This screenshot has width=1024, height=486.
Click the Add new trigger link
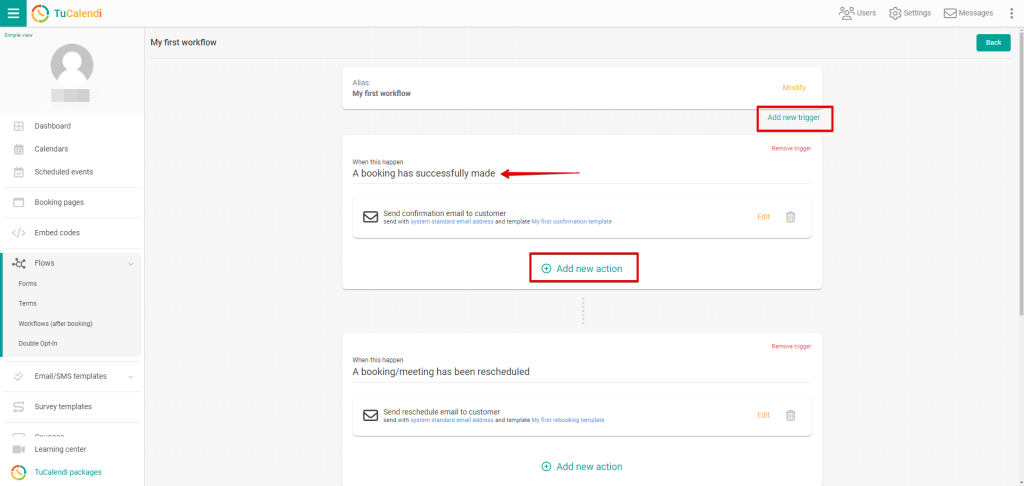794,118
